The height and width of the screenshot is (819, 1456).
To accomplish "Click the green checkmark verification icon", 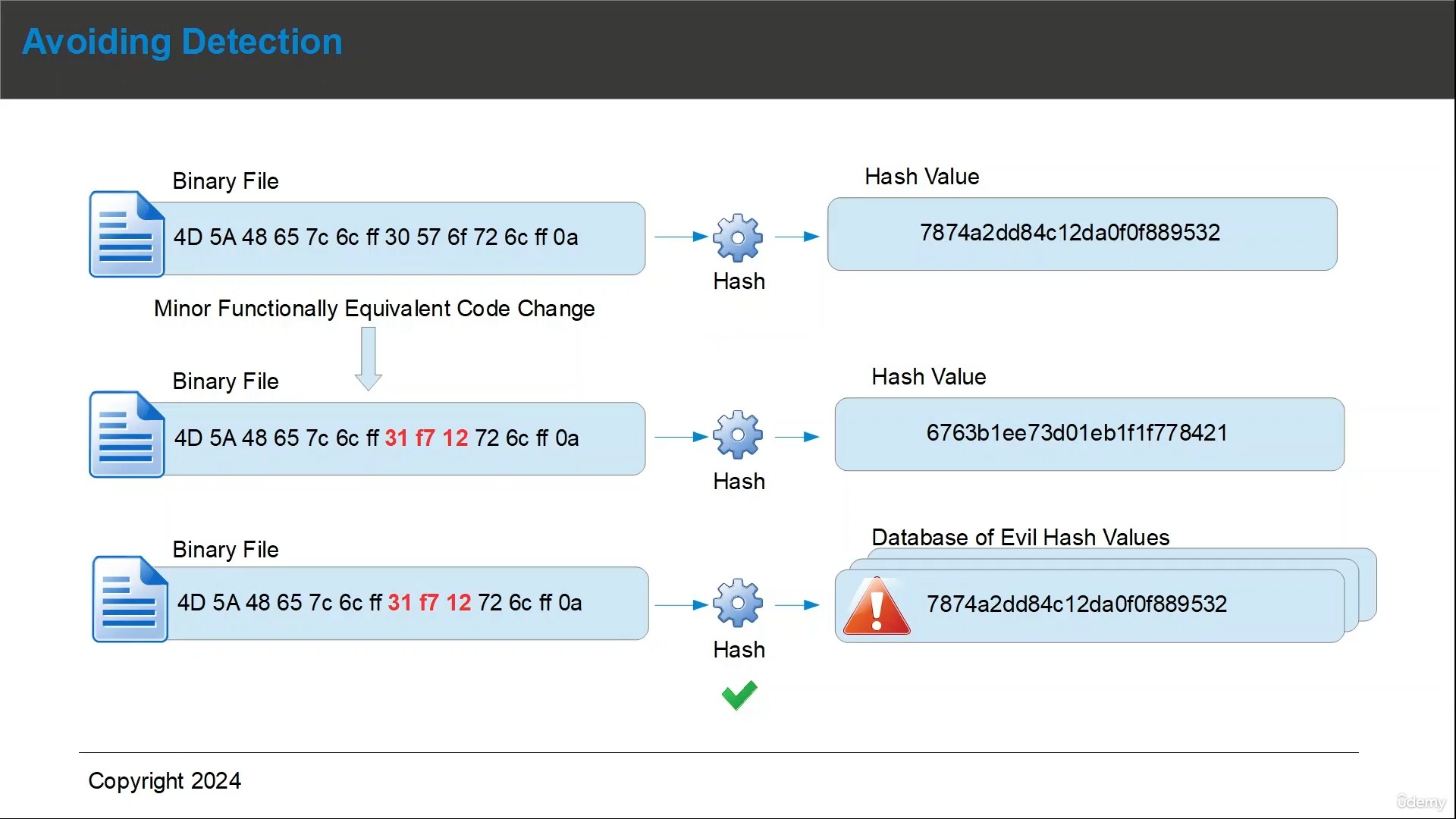I will pyautogui.click(x=738, y=694).
